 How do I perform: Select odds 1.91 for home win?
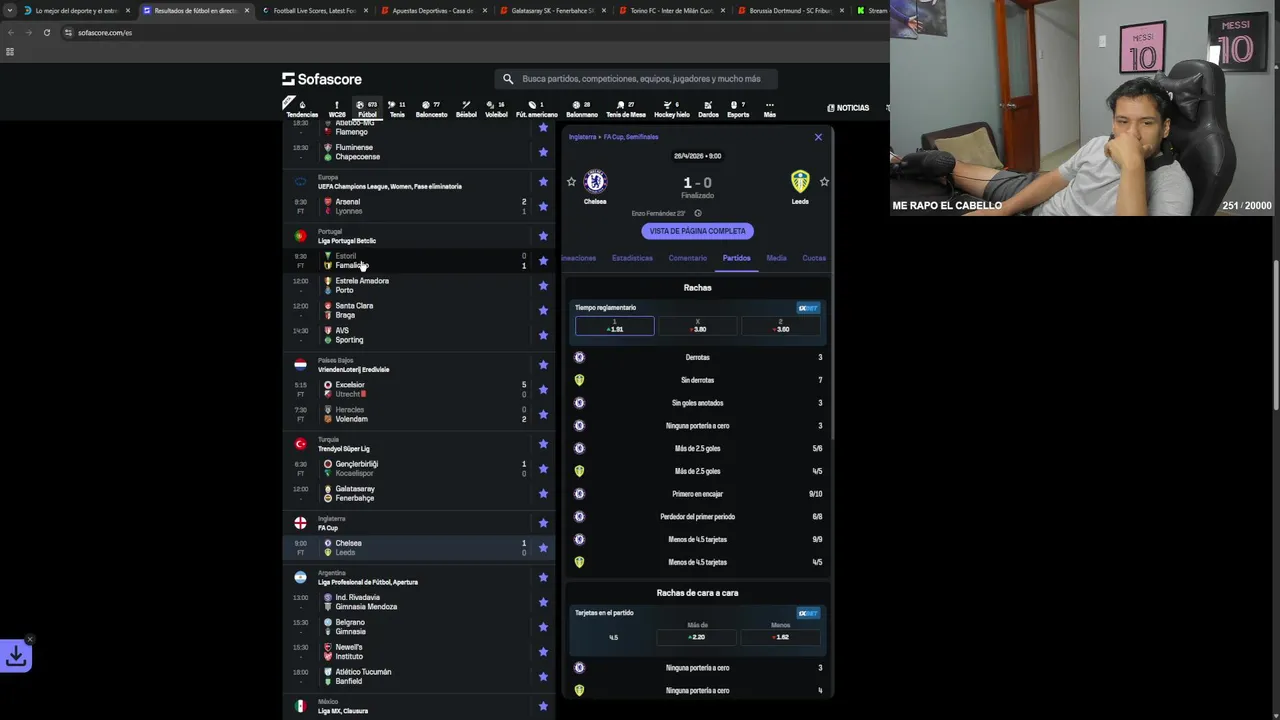pos(614,326)
